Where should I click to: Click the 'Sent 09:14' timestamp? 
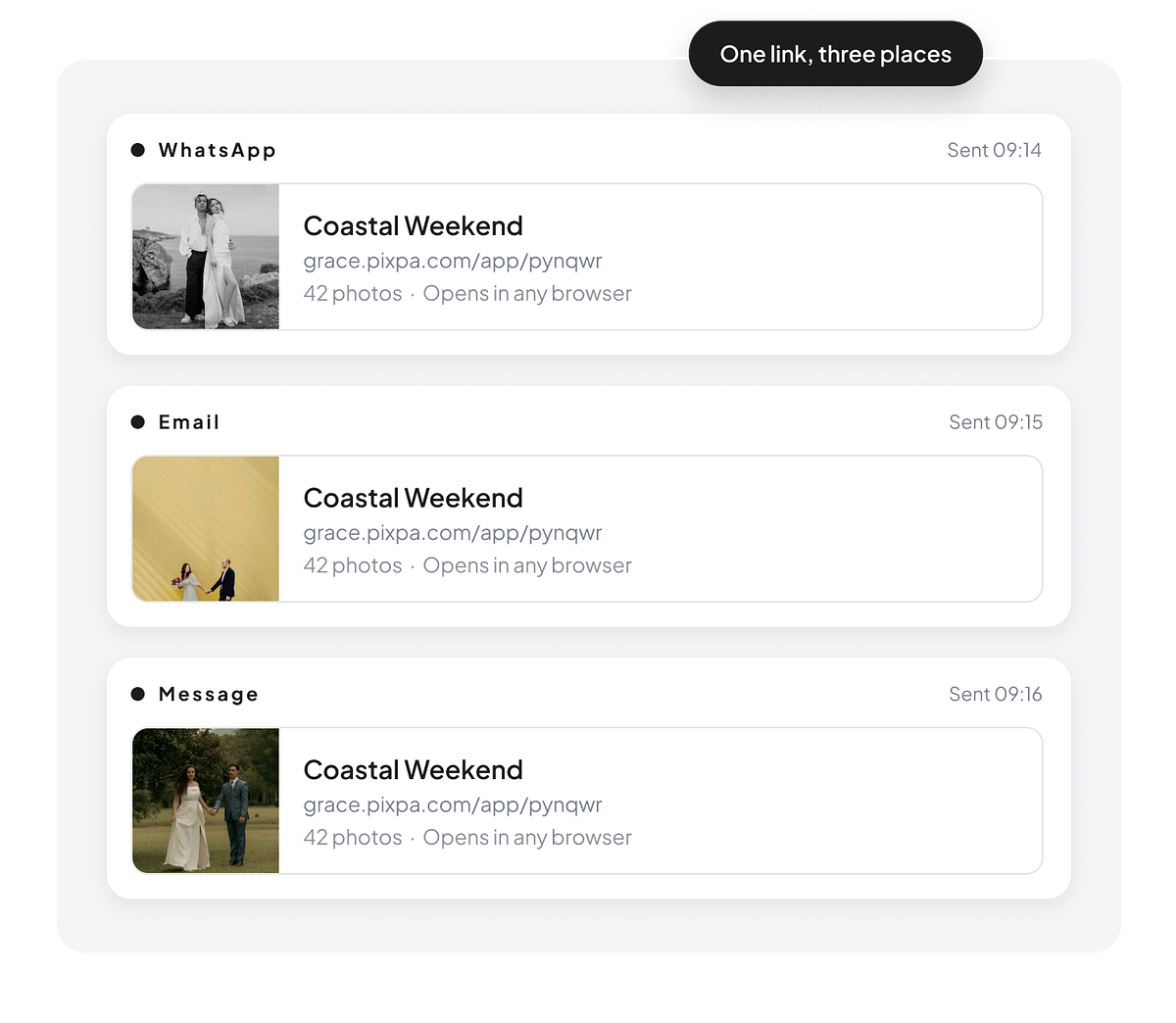994,150
